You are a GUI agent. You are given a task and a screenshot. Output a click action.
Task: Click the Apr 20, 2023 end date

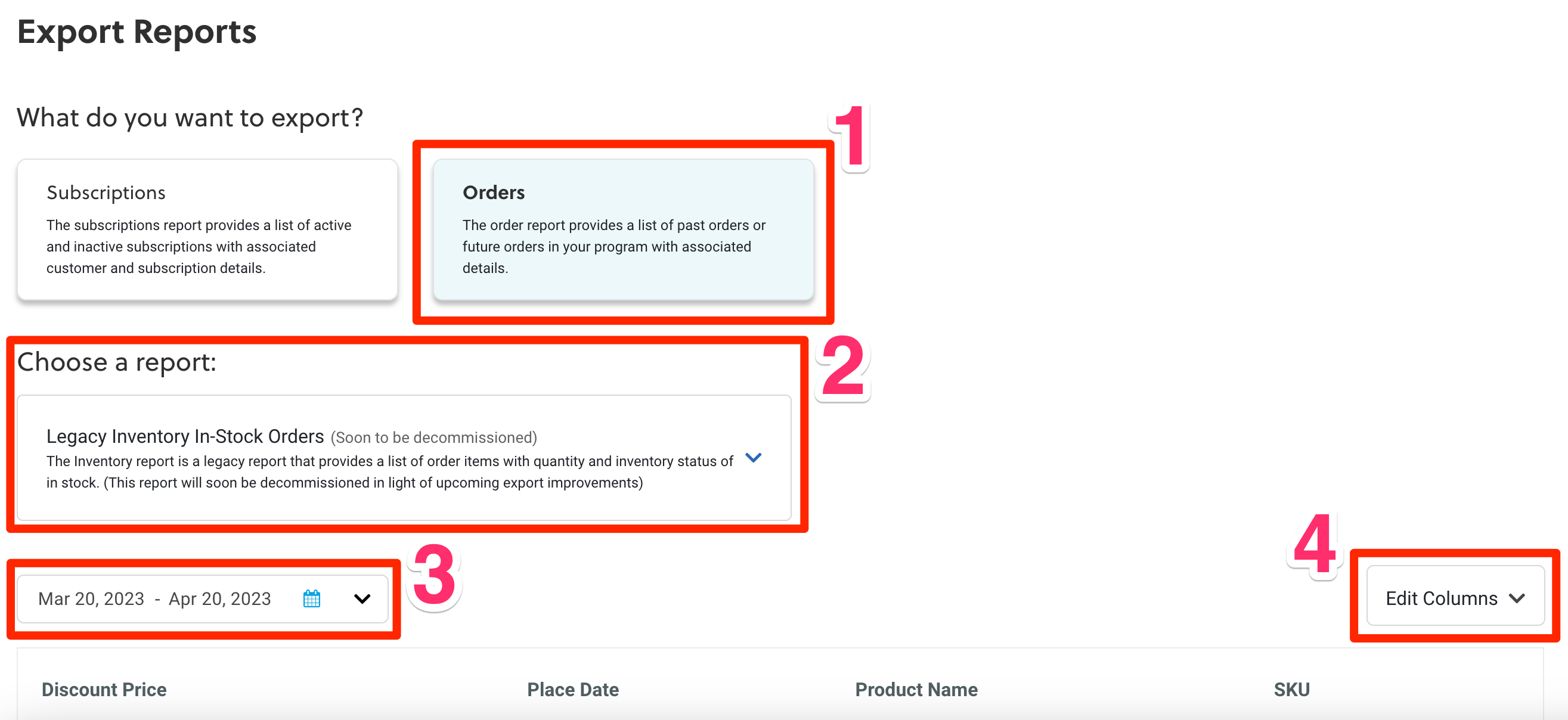point(220,599)
